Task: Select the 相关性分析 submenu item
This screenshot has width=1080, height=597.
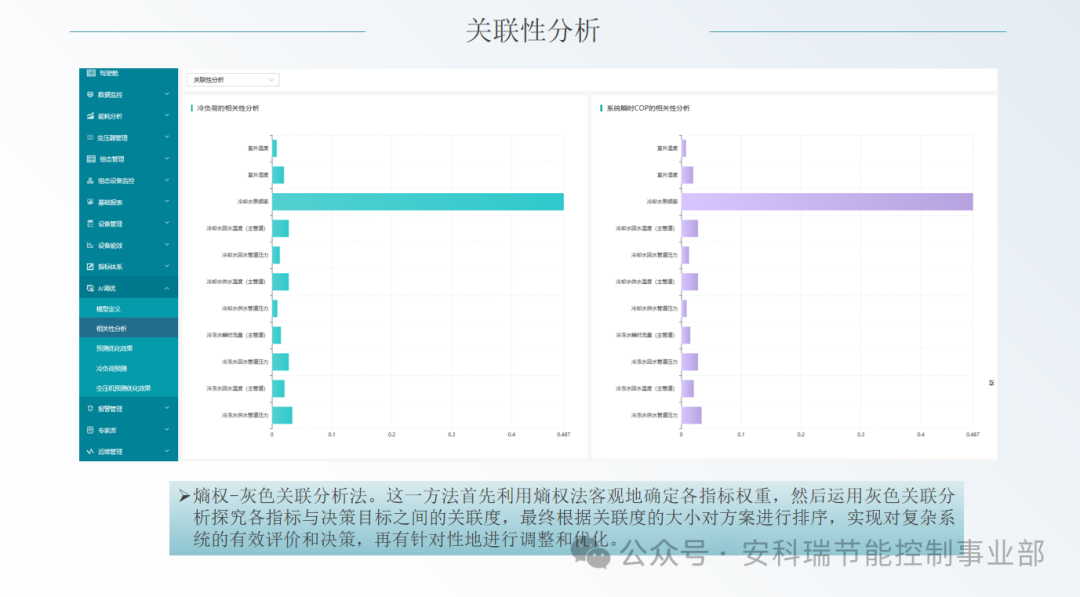Action: (x=129, y=328)
